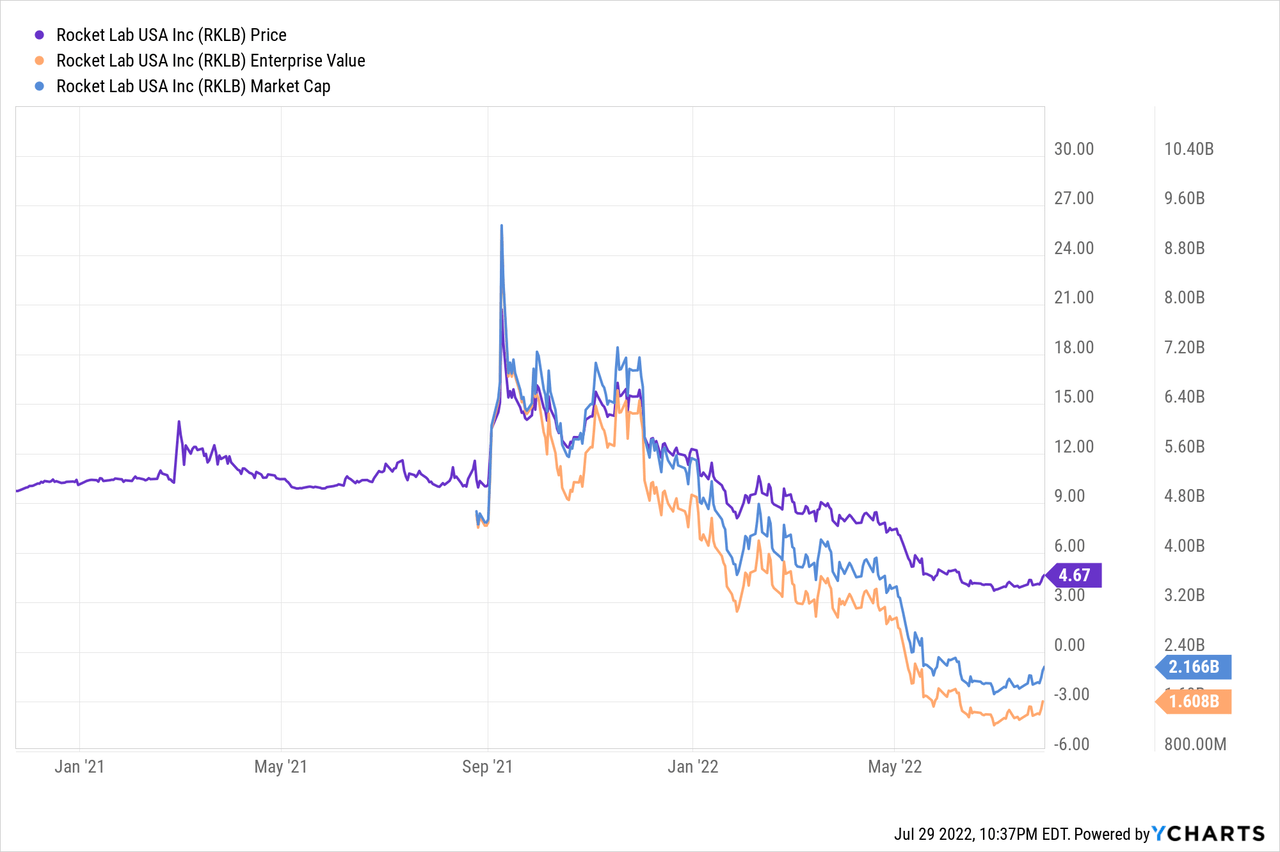Click the orange 1.608B enterprise value tag

pos(1193,702)
